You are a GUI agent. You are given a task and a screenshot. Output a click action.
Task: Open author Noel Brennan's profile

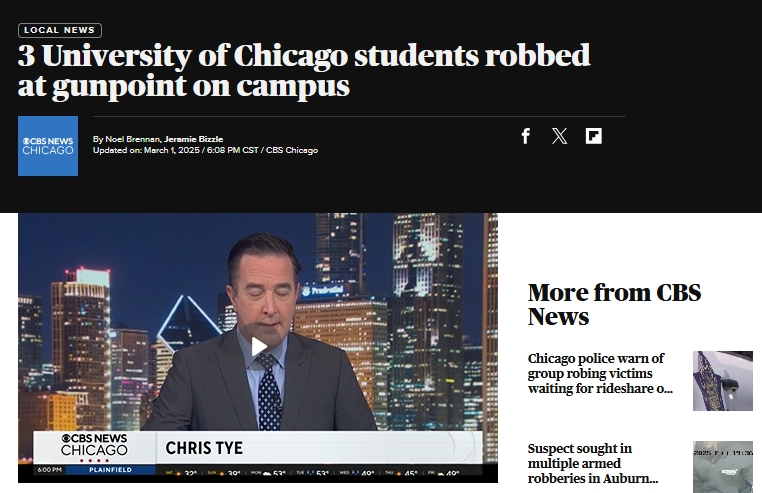132,139
